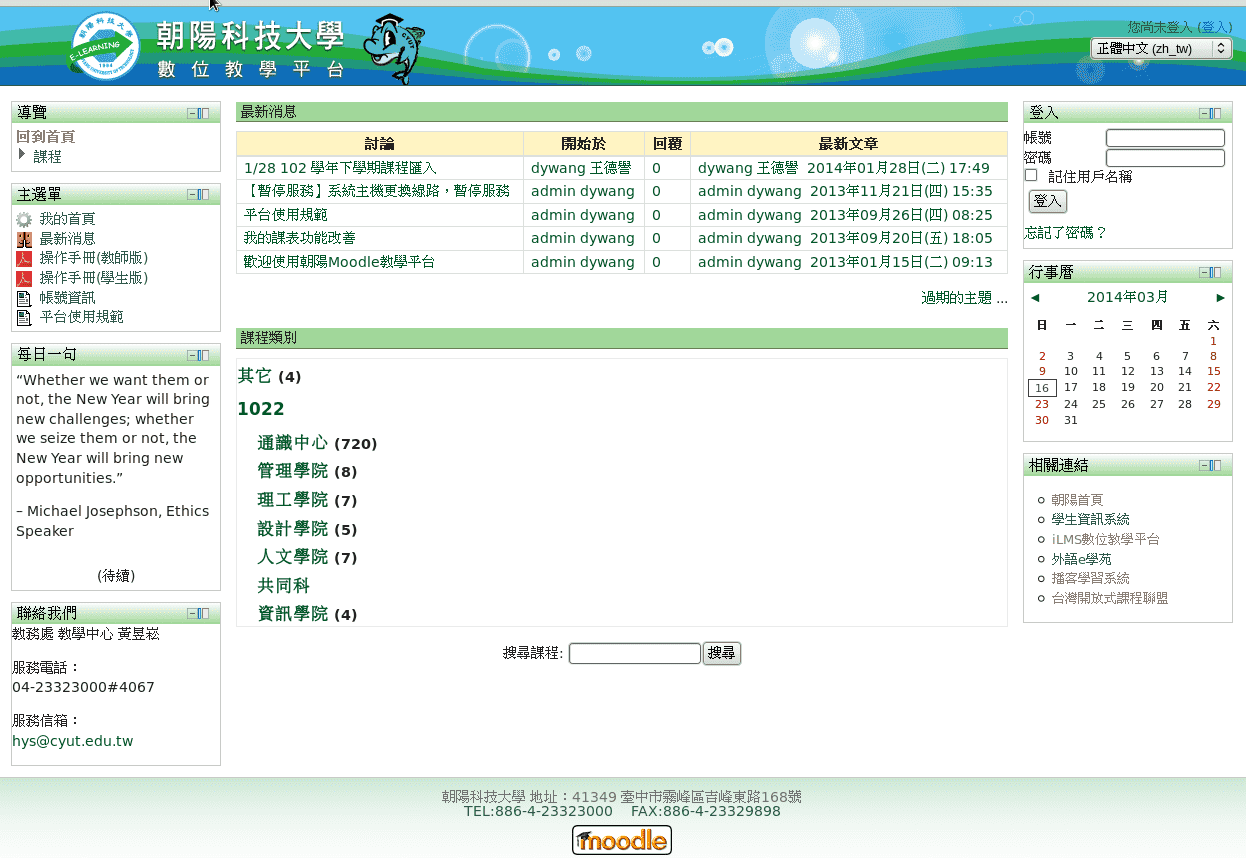
Task: Click the PDF icon for 操作手冊(教師版)
Action: tap(24, 259)
